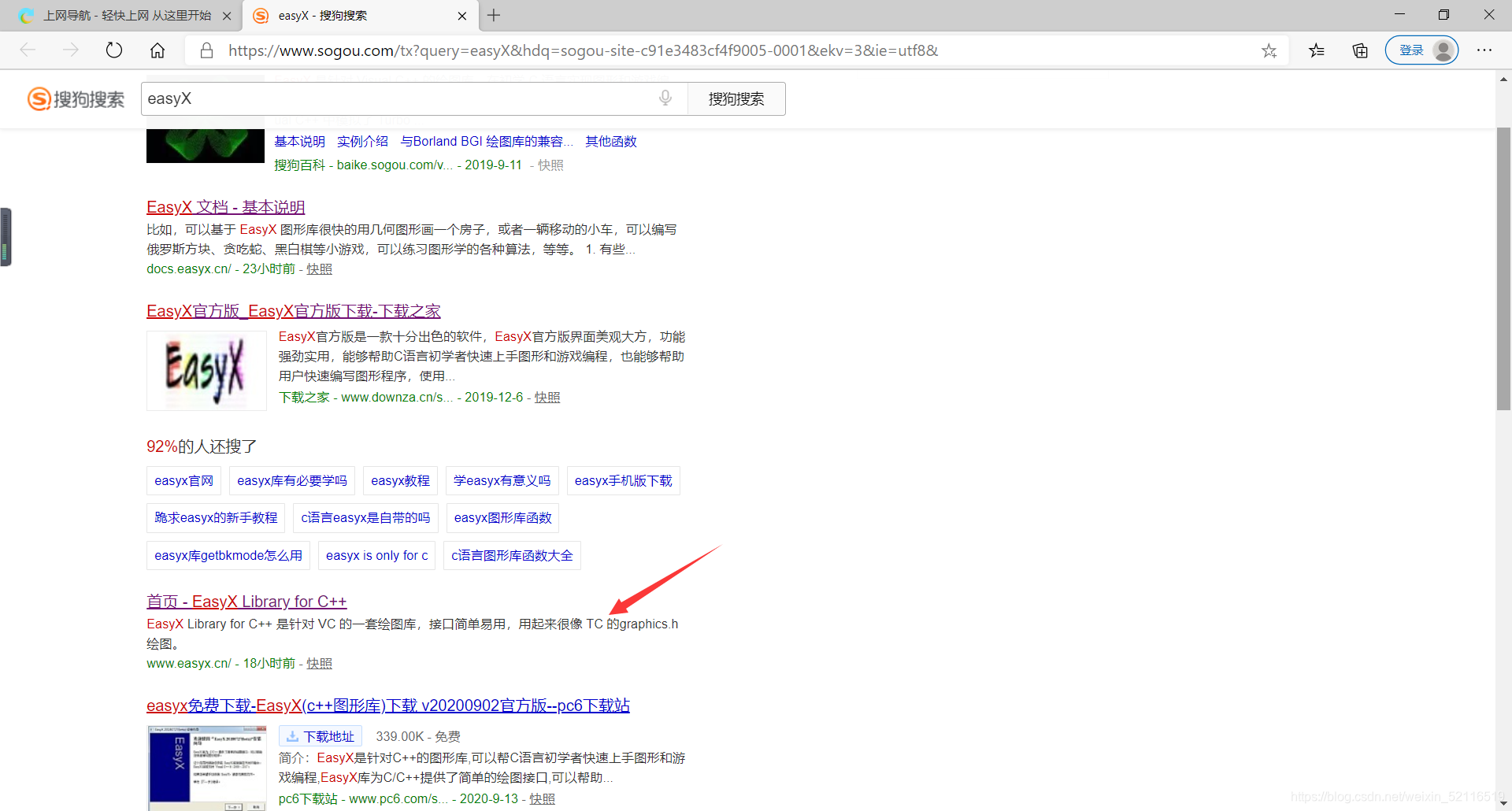1512x811 pixels.
Task: Click the docs.easyx.cn/ green URL text
Action: click(x=189, y=269)
